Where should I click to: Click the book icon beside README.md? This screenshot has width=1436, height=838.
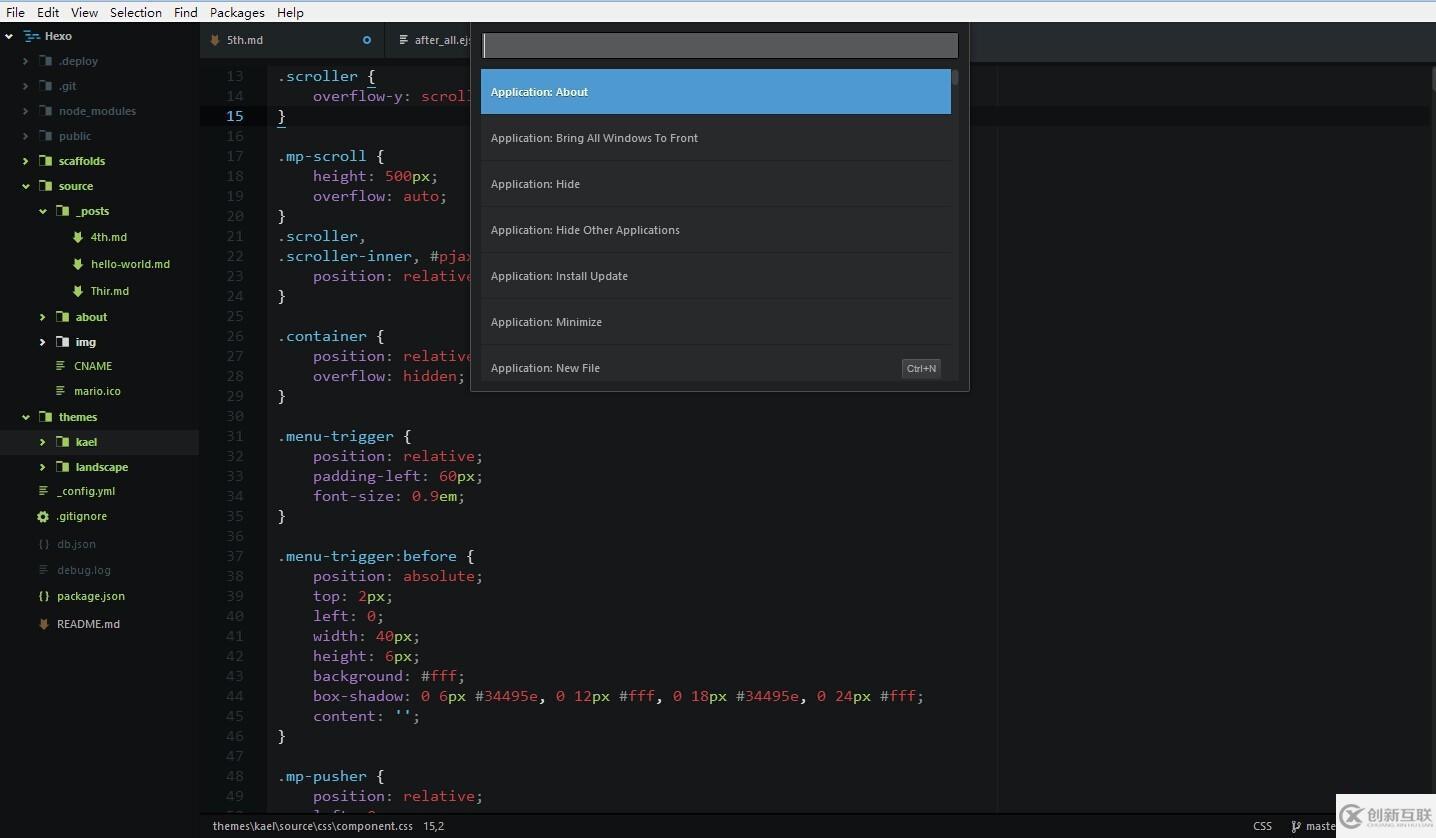43,624
